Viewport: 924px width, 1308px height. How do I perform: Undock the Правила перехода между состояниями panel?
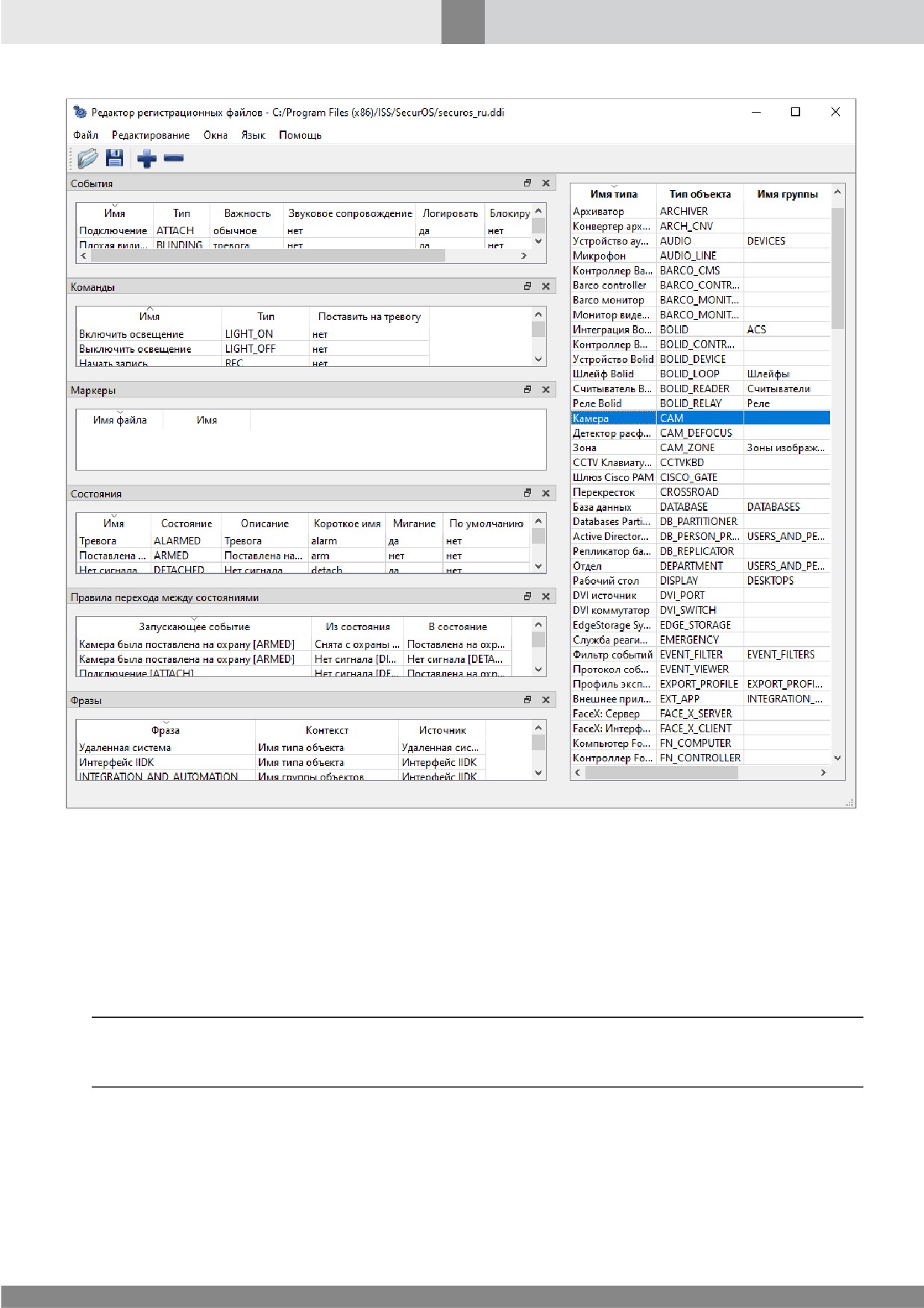(527, 597)
